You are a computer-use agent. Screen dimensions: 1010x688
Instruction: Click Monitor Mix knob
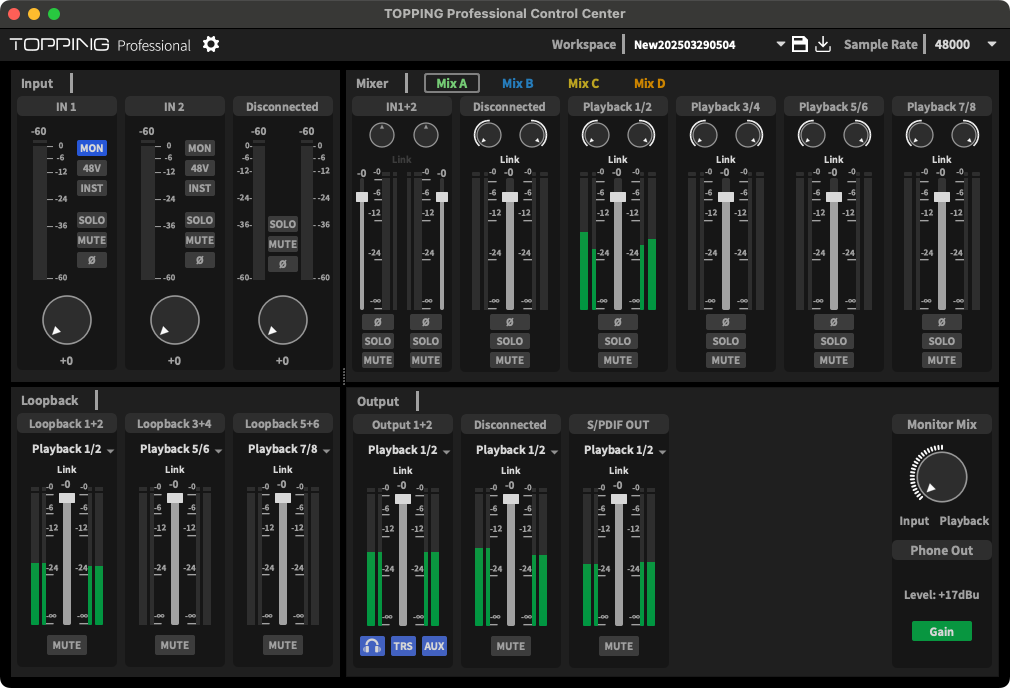pyautogui.click(x=941, y=477)
